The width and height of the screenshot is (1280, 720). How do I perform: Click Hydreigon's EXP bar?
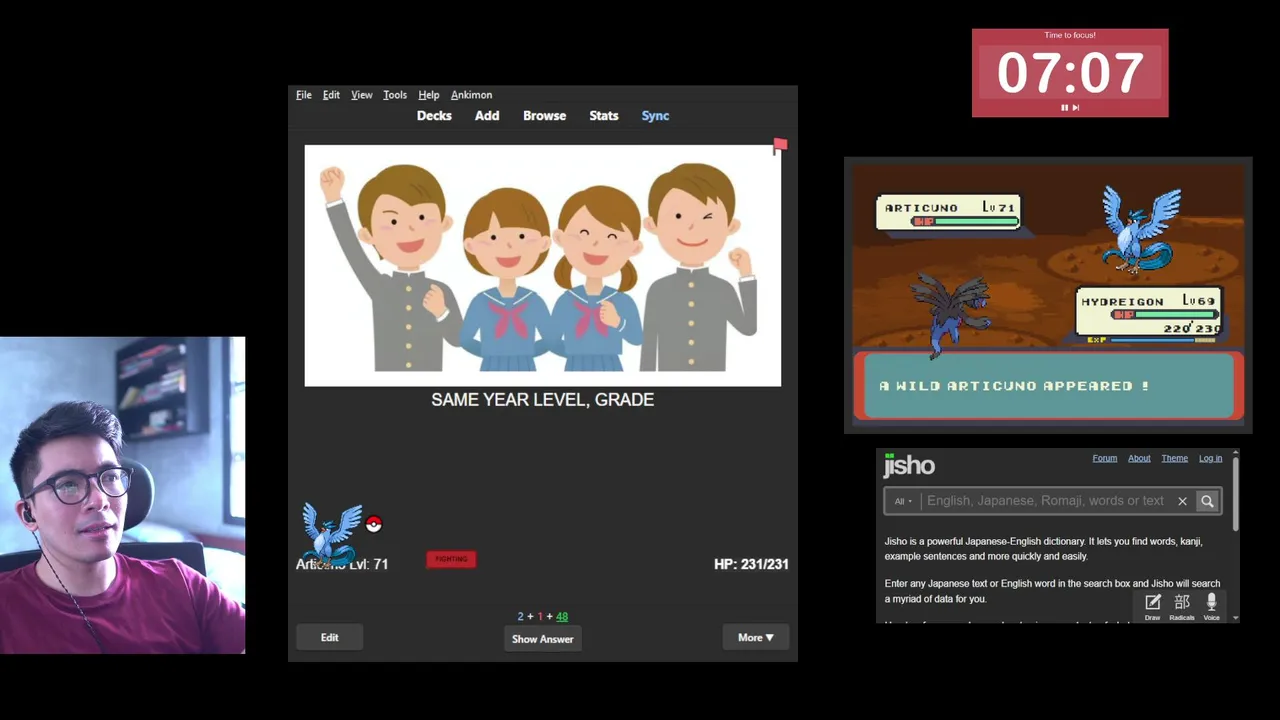[1152, 340]
